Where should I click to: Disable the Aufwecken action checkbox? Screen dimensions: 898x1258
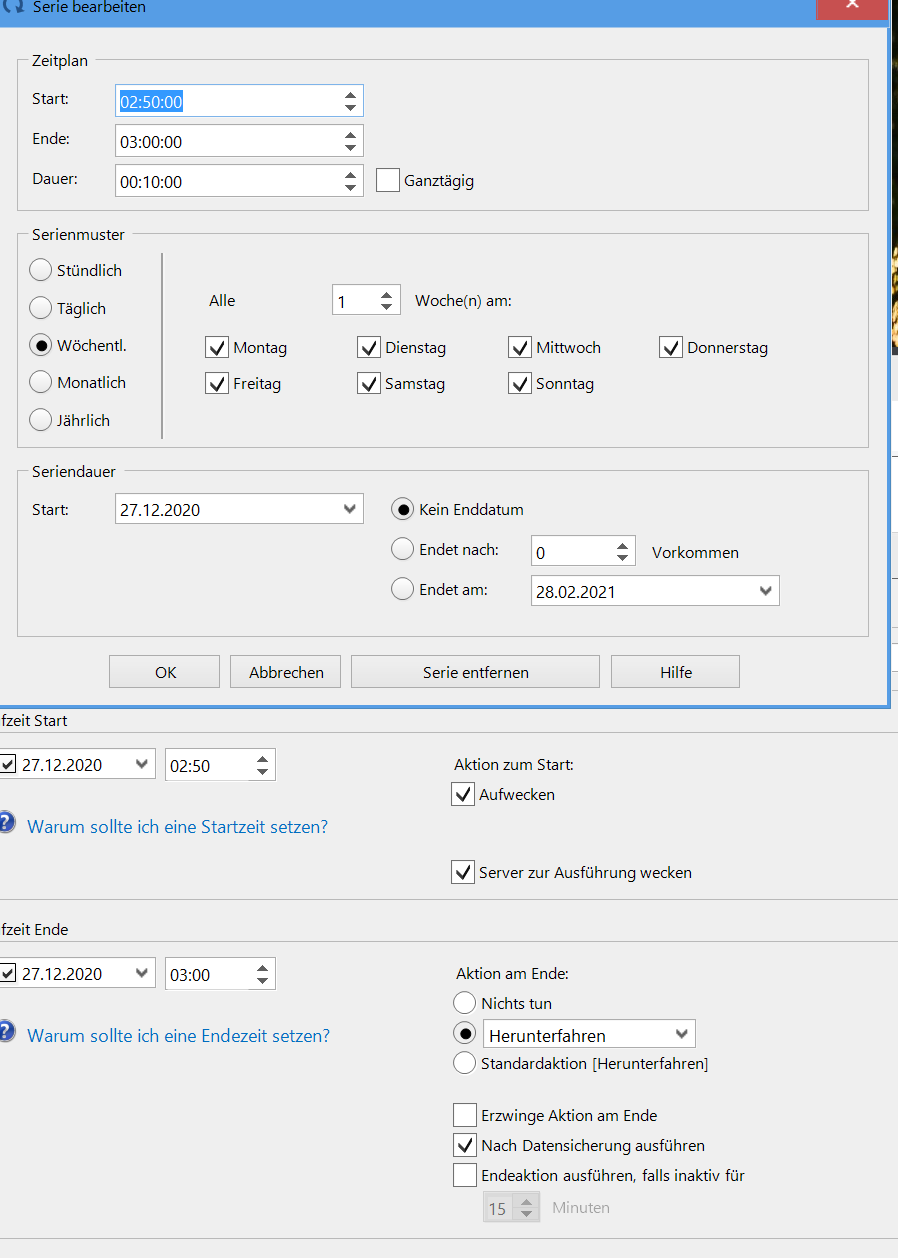463,794
